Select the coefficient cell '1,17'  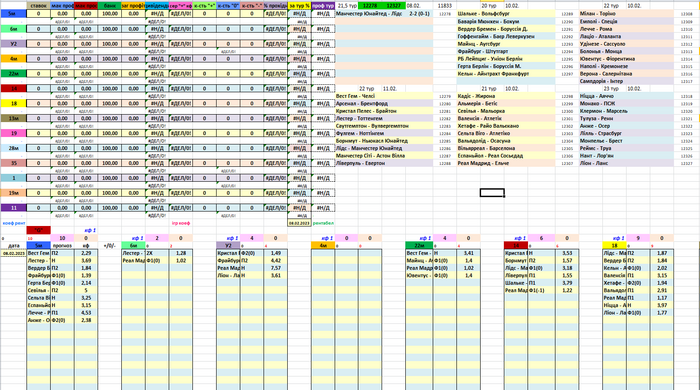point(662,298)
